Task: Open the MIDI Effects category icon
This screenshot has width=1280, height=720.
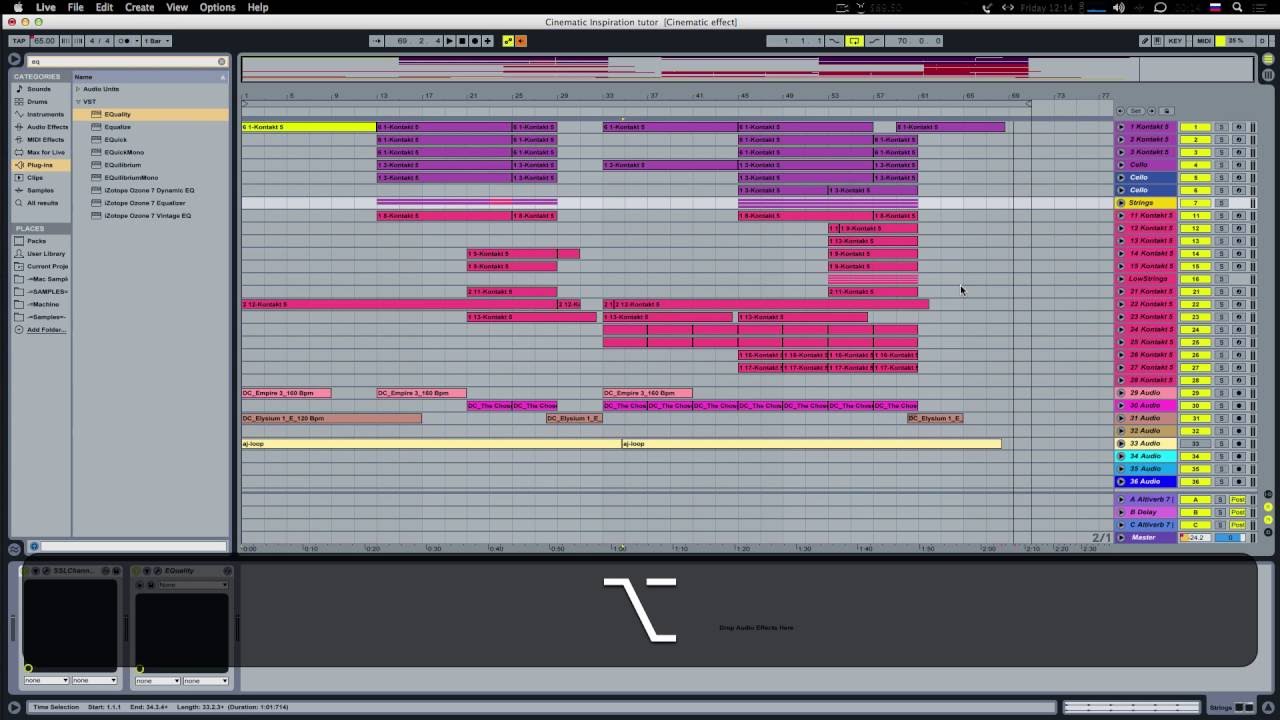Action: (19, 139)
